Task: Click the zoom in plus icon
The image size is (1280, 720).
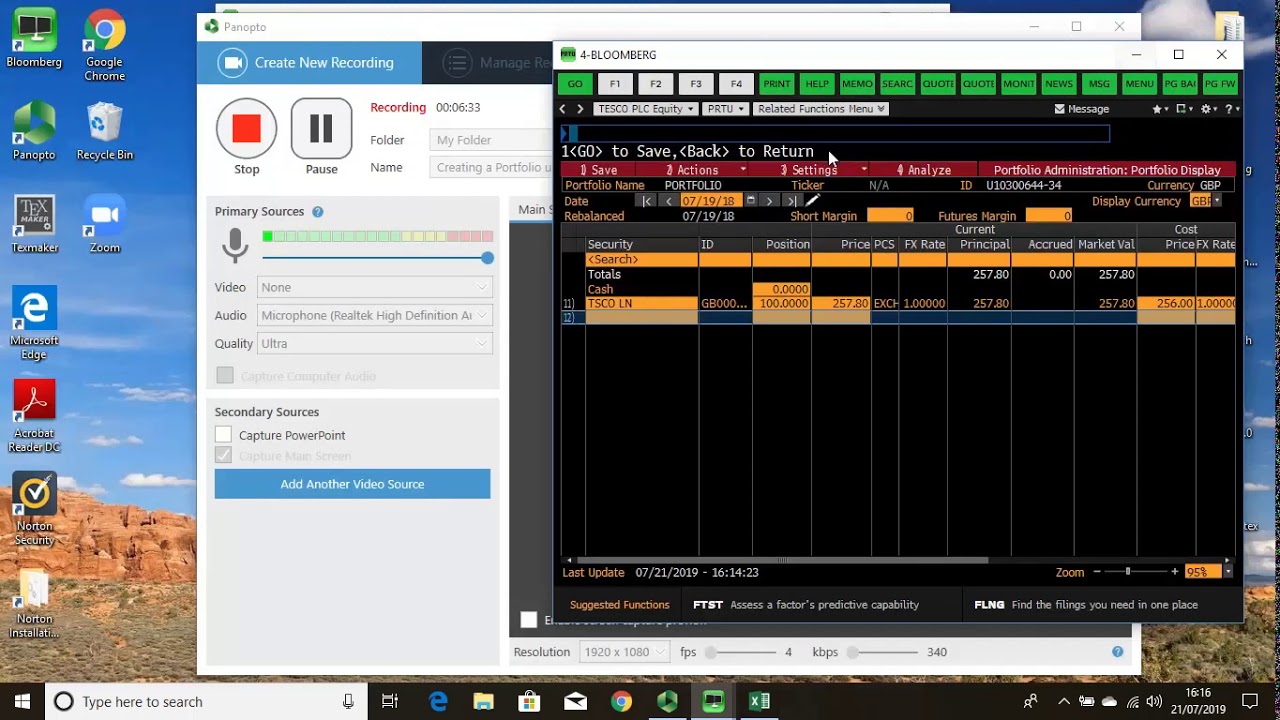Action: pyautogui.click(x=1175, y=572)
